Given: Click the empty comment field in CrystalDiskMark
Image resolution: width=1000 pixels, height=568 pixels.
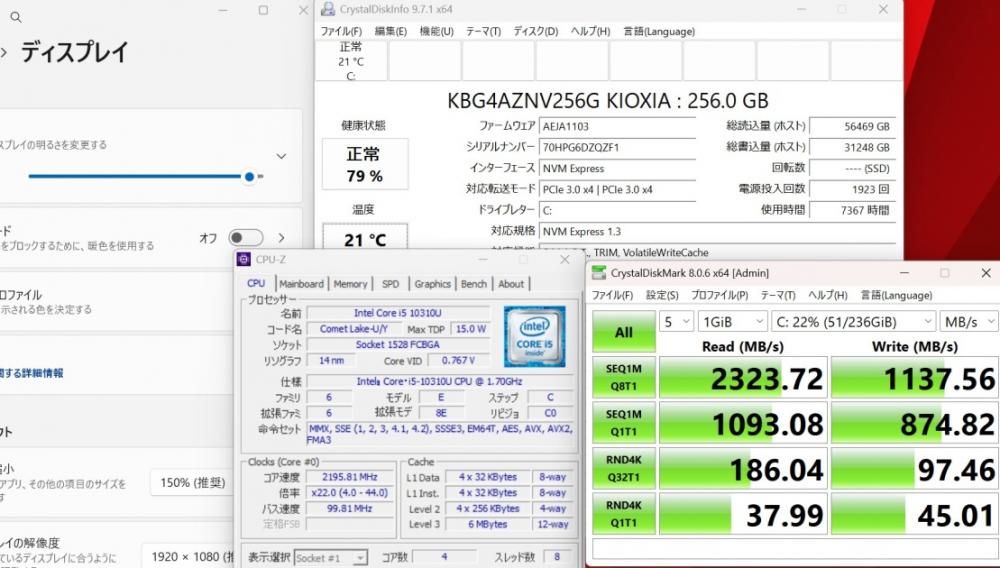Looking at the screenshot, I should (795, 549).
